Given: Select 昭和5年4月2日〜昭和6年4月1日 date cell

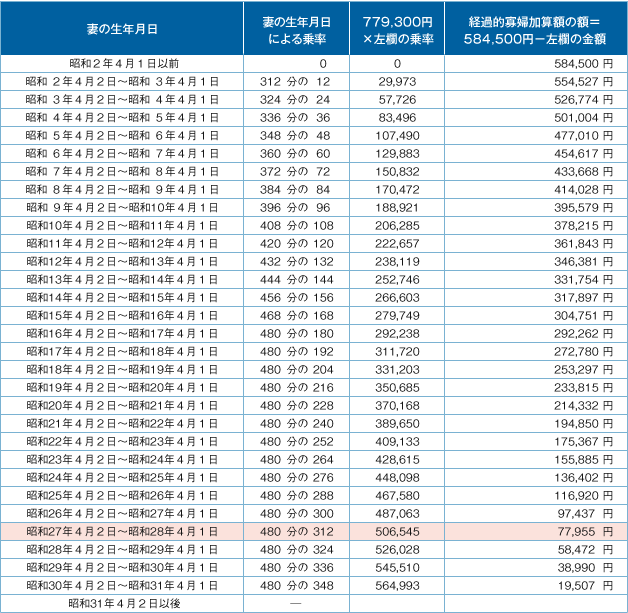Looking at the screenshot, I should (x=122, y=136).
